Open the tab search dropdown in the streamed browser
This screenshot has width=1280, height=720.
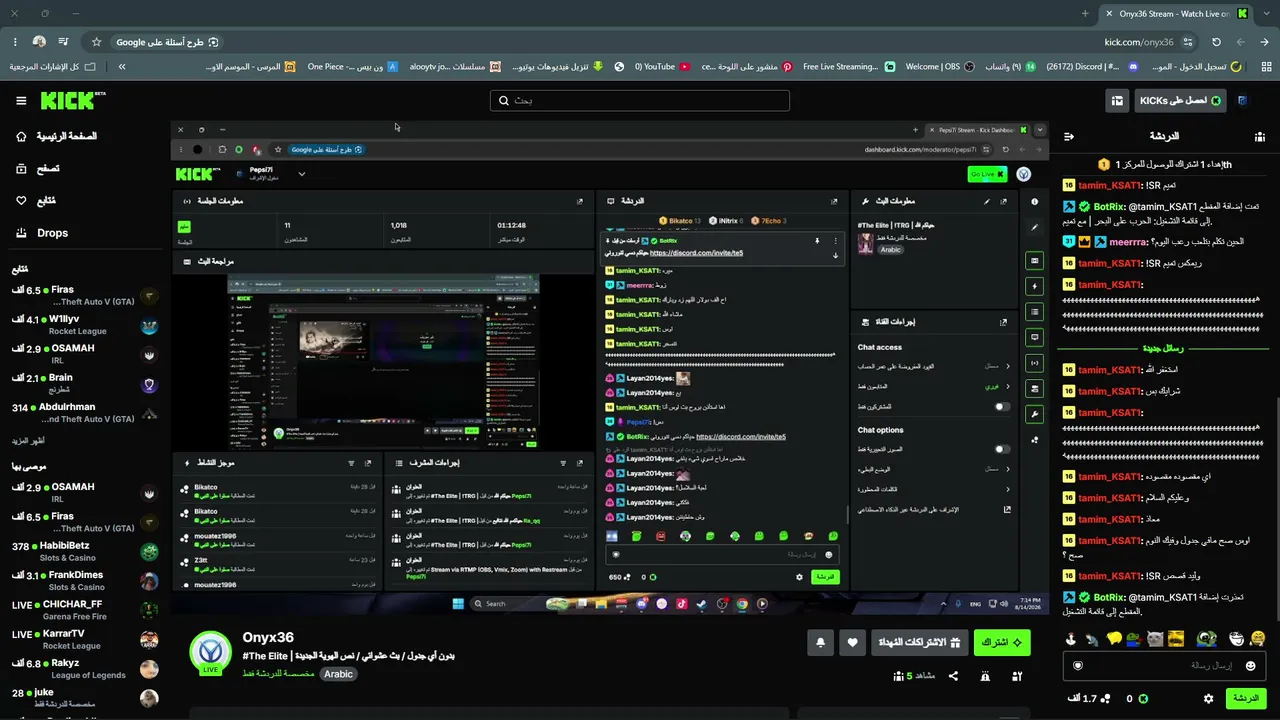1040,130
